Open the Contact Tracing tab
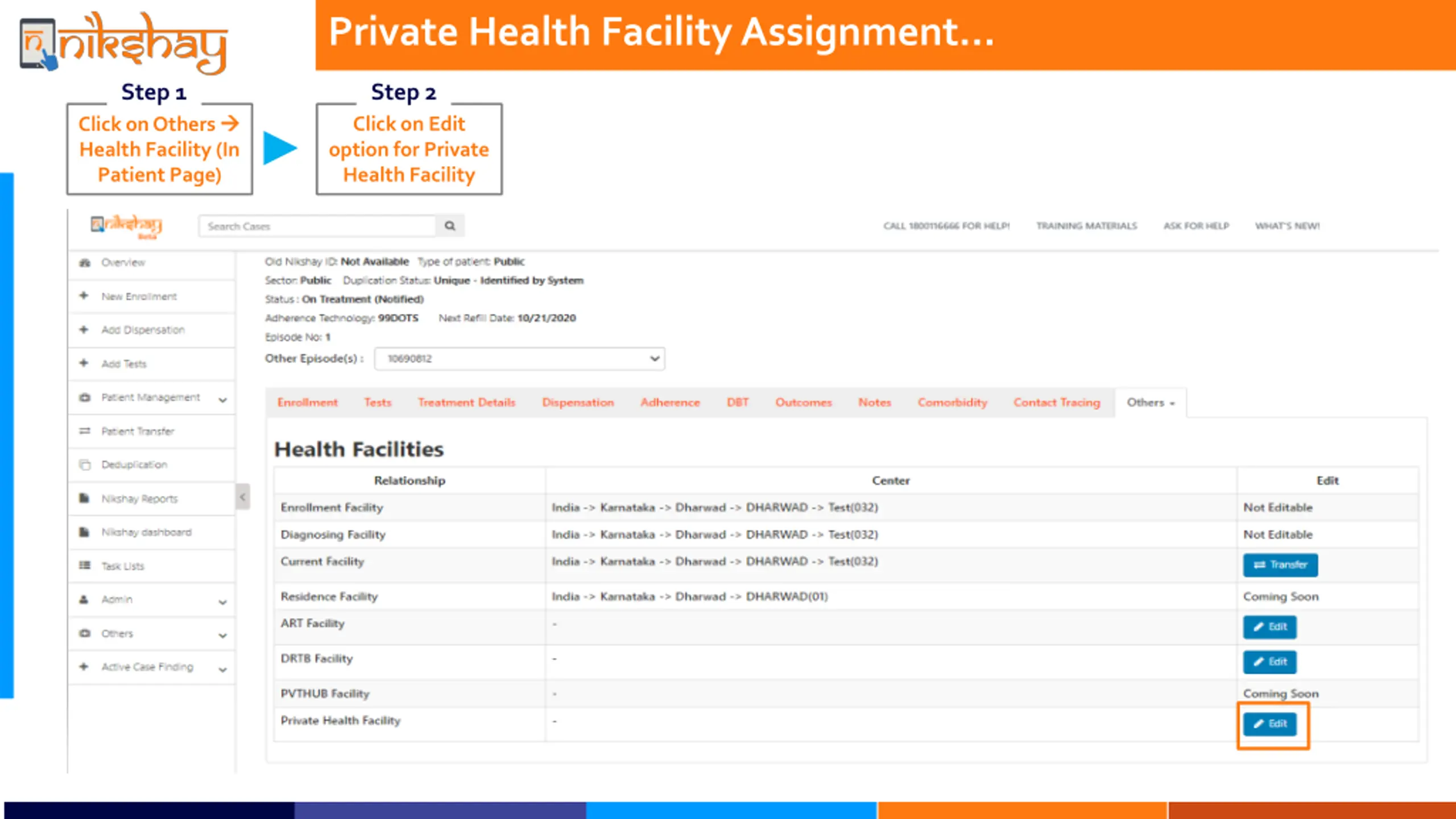This screenshot has width=1456, height=819. [1057, 403]
